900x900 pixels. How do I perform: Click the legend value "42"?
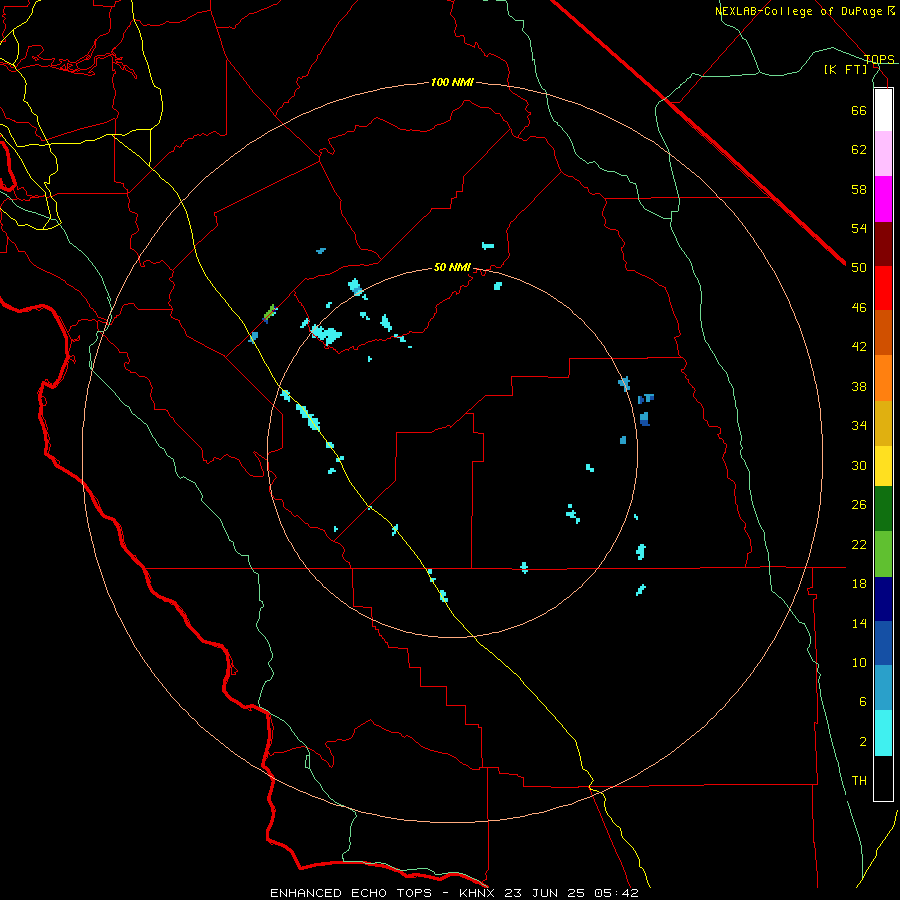pyautogui.click(x=859, y=347)
